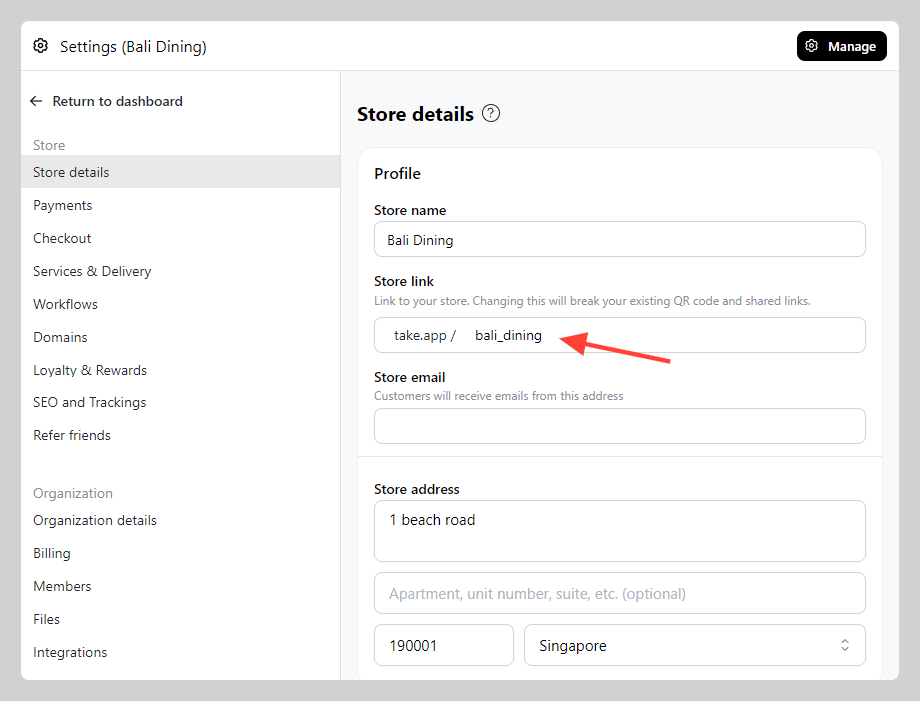Open Domains settings
The height and width of the screenshot is (701, 920).
tap(181, 337)
